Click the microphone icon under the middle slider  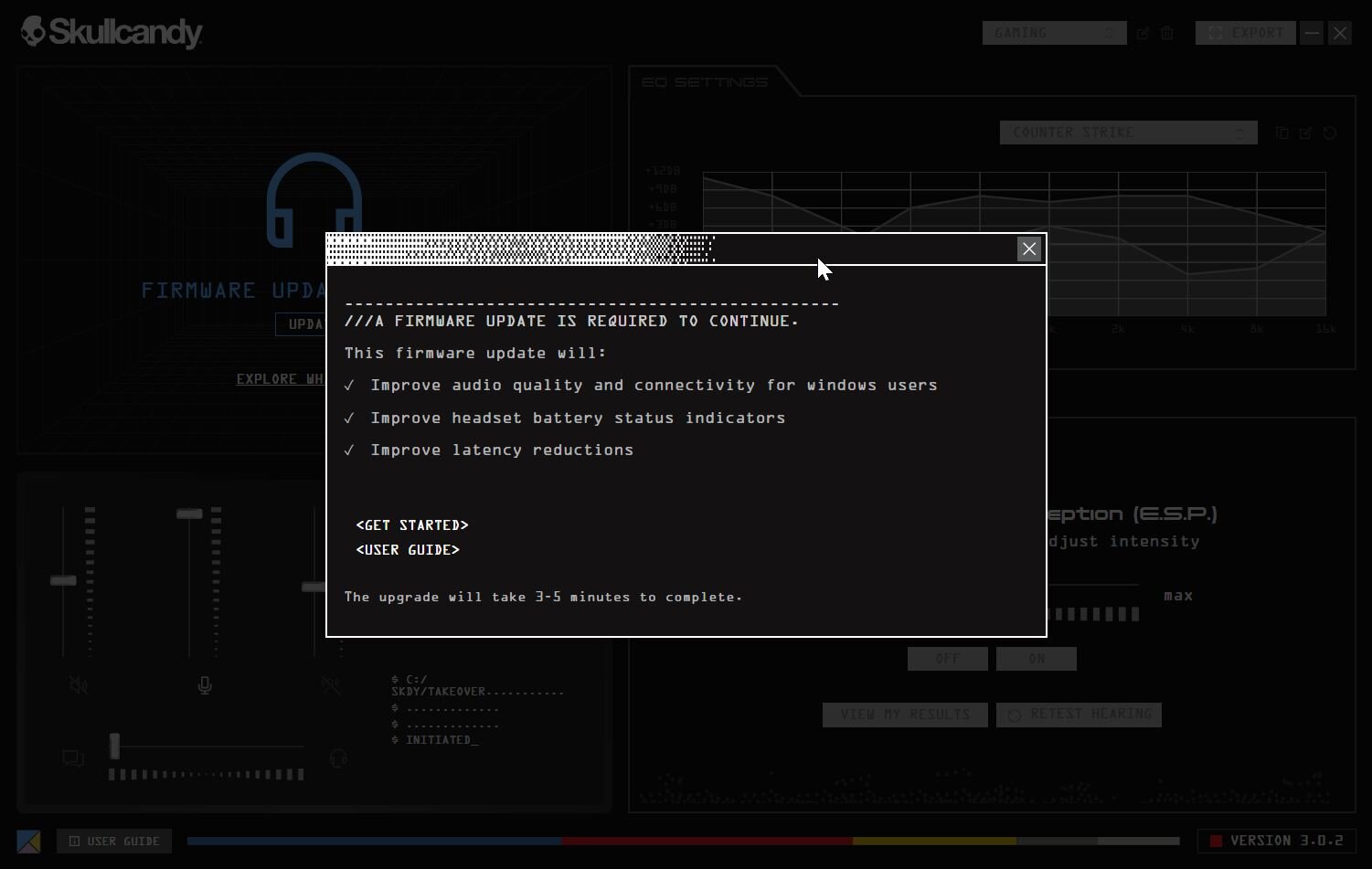[x=205, y=685]
